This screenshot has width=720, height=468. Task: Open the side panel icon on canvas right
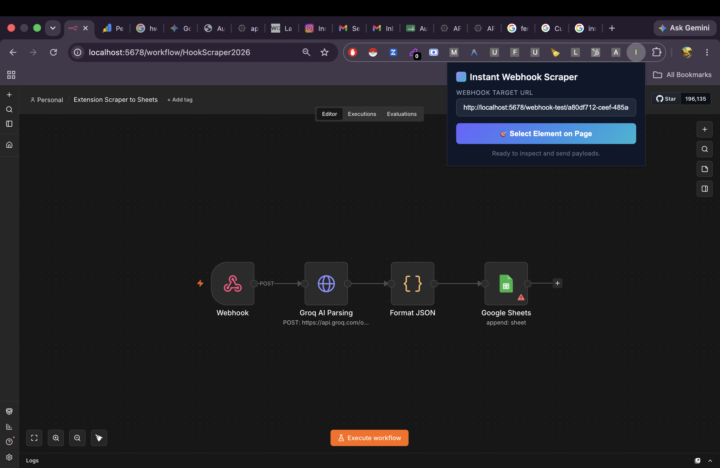704,189
